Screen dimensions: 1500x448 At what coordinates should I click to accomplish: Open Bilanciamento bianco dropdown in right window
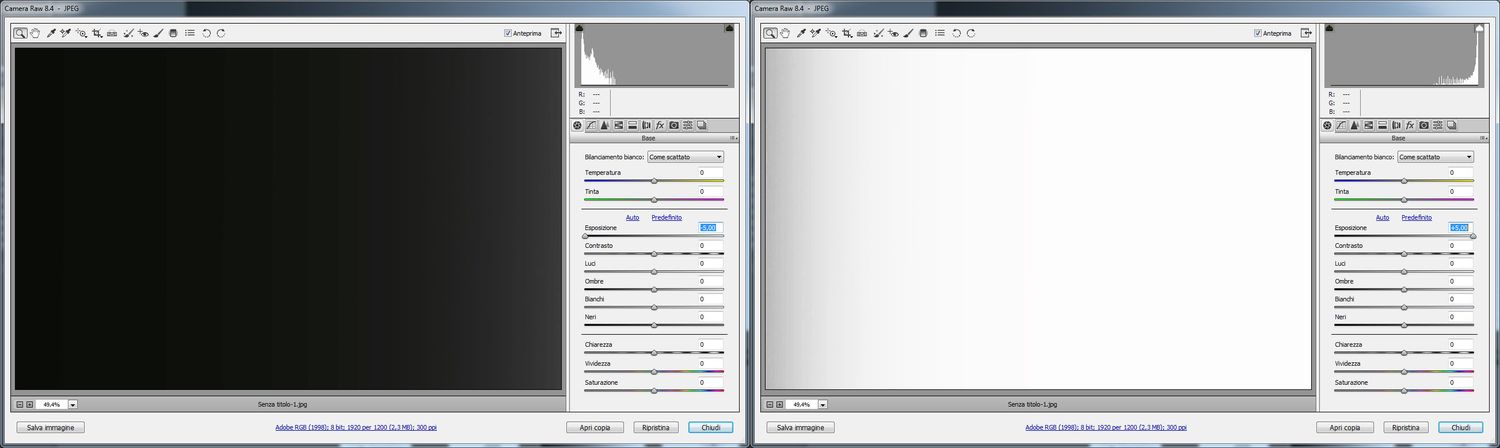point(1435,157)
